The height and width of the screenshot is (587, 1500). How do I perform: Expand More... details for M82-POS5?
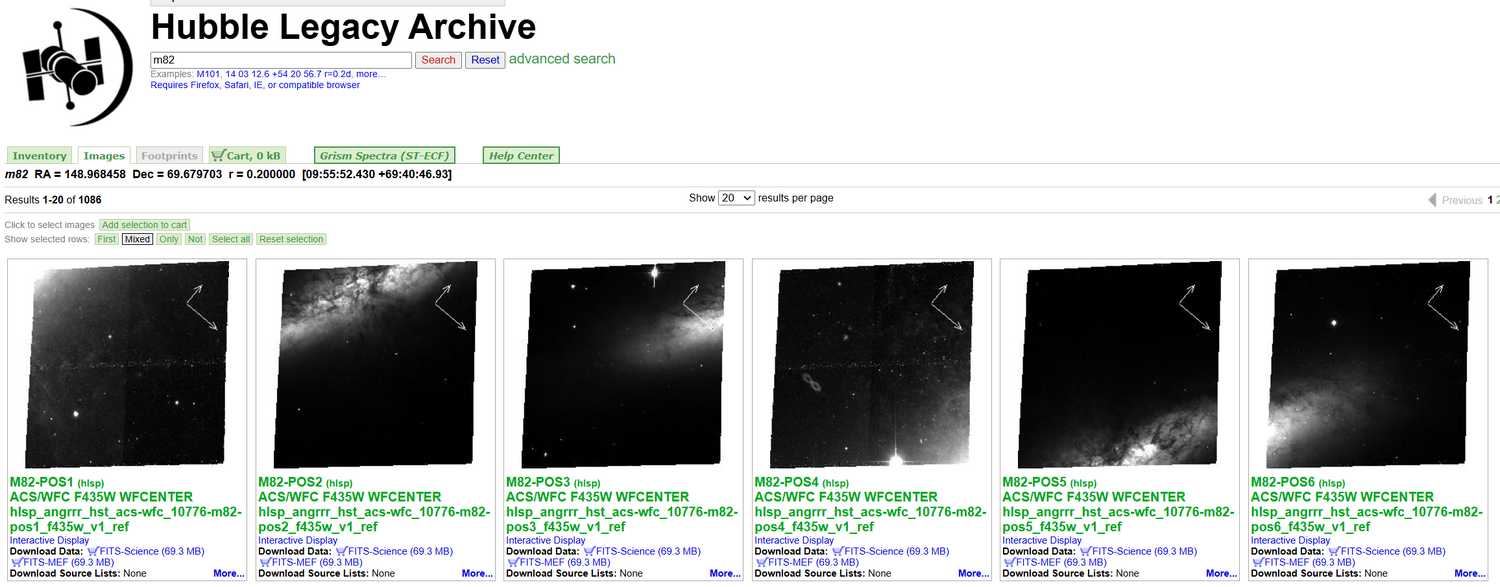click(x=1221, y=574)
